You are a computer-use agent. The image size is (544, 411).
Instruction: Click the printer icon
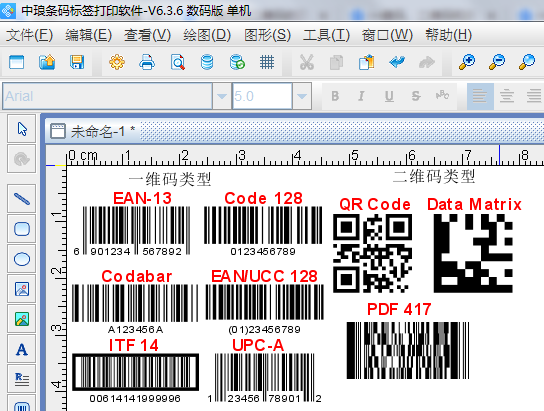[x=147, y=63]
